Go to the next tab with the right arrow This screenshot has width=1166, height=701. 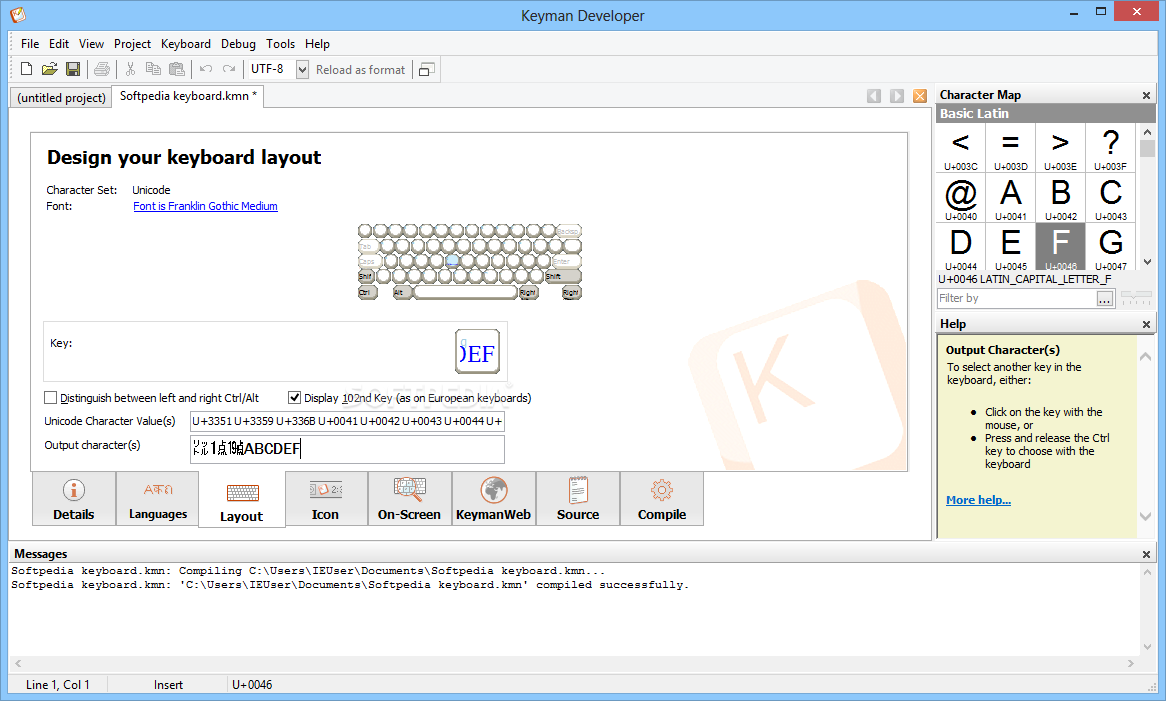click(897, 96)
